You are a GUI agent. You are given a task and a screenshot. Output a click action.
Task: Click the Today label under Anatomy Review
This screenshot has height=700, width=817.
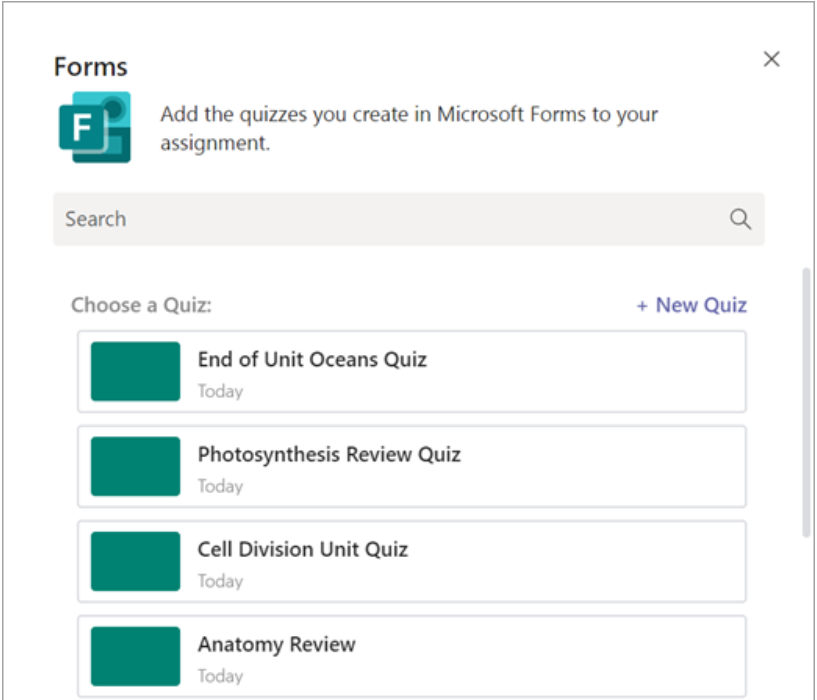point(218,675)
